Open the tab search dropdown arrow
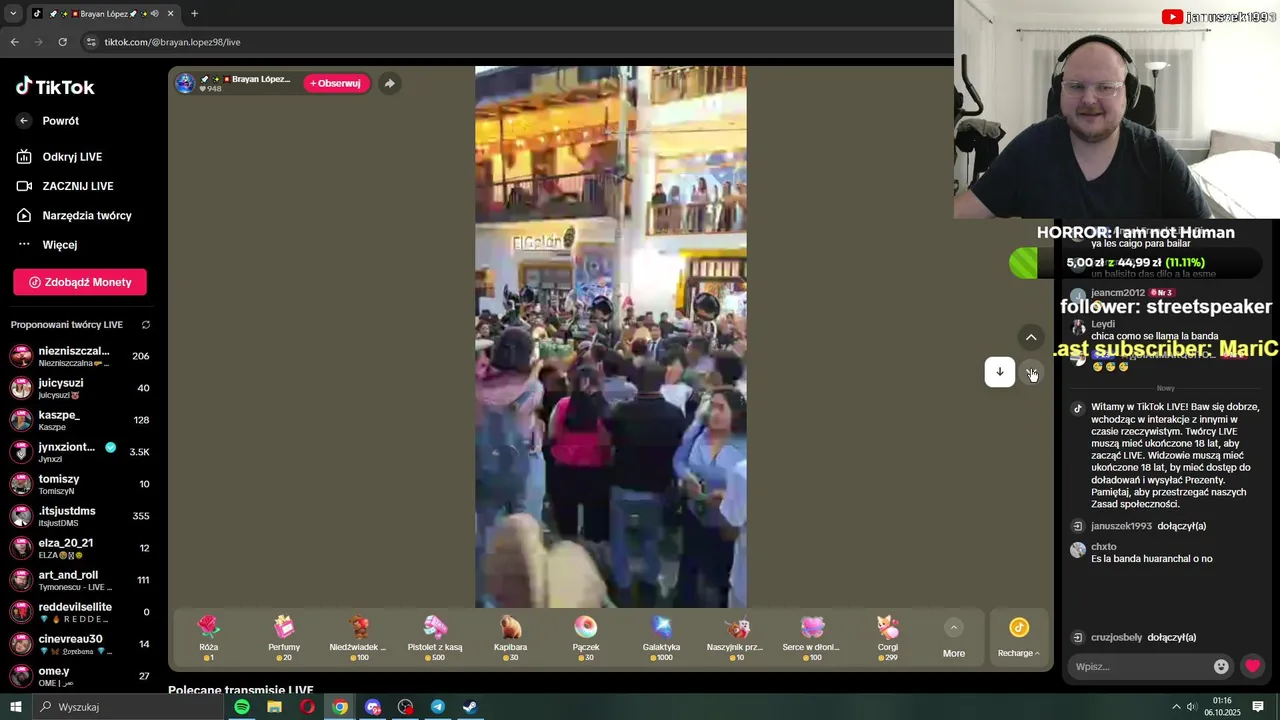This screenshot has width=1280, height=720. (x=13, y=14)
